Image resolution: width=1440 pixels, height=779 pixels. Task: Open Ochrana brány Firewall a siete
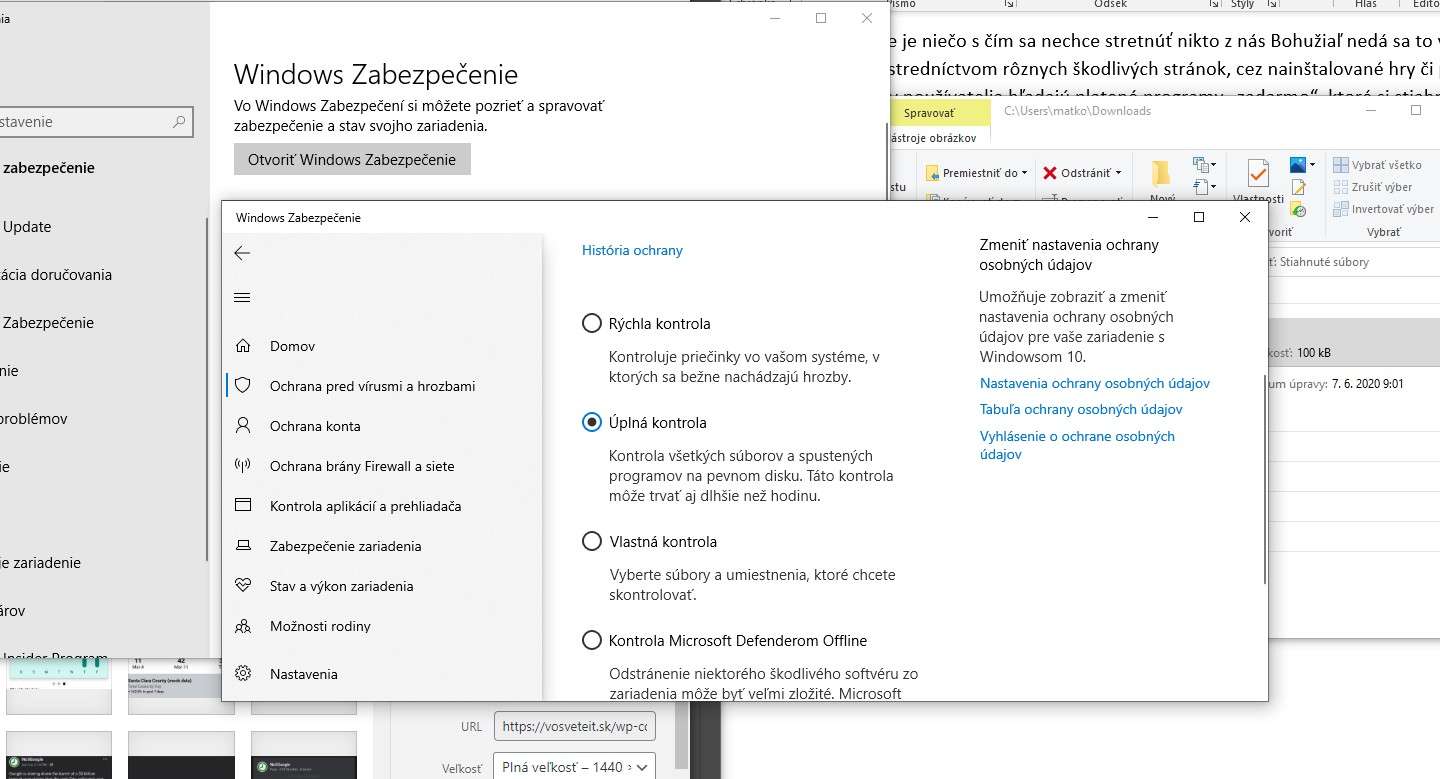[362, 466]
